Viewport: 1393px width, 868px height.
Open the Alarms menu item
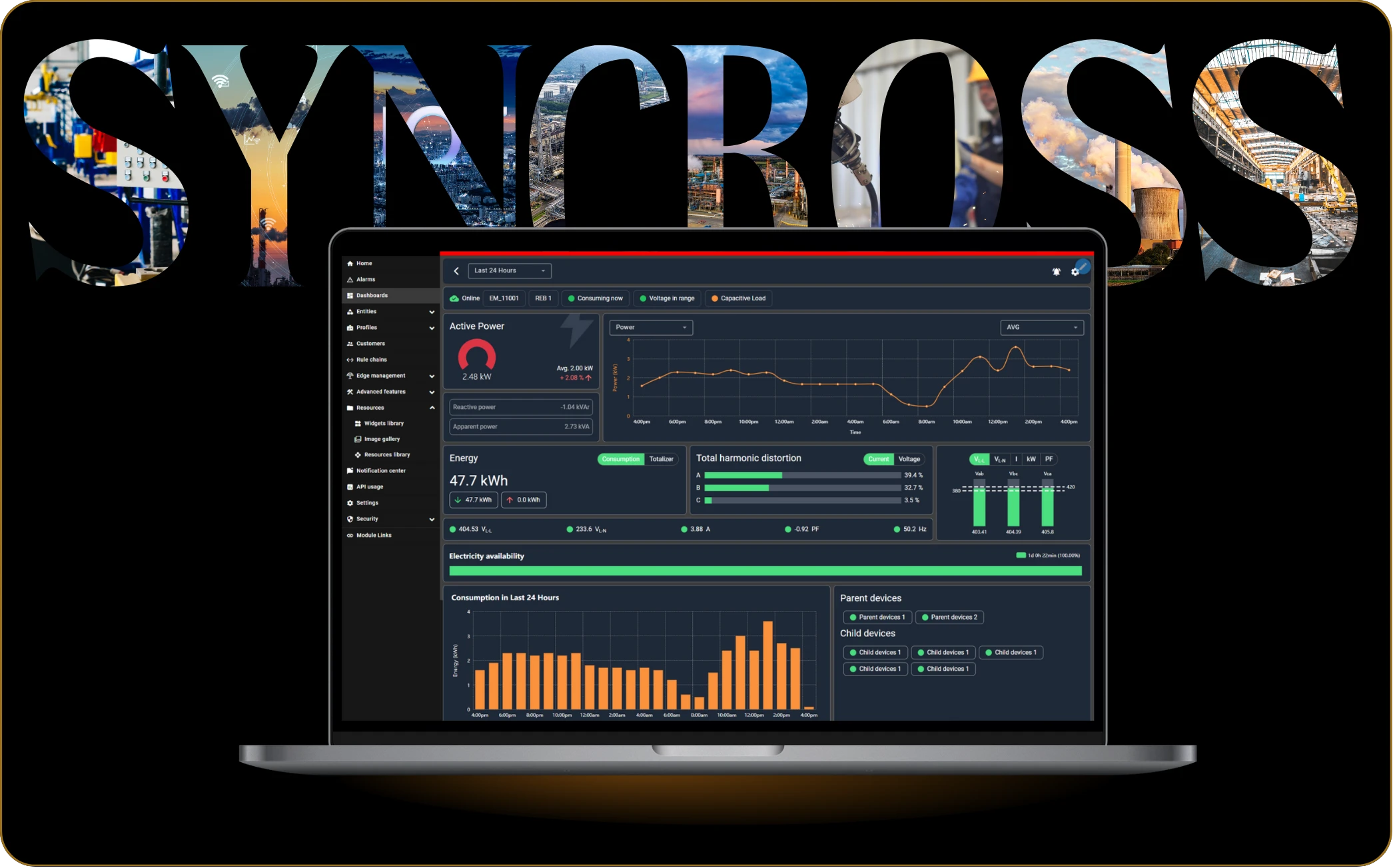[x=390, y=280]
